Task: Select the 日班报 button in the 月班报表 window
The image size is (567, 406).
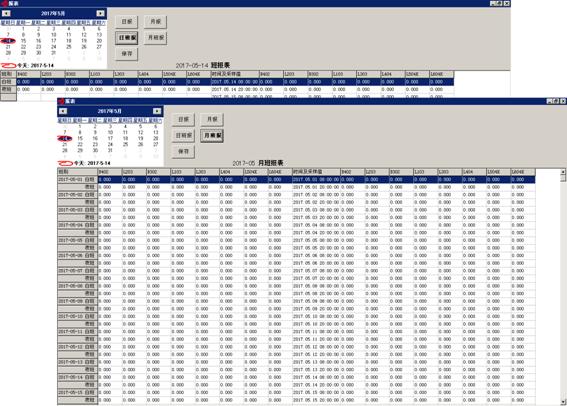Action: point(184,136)
